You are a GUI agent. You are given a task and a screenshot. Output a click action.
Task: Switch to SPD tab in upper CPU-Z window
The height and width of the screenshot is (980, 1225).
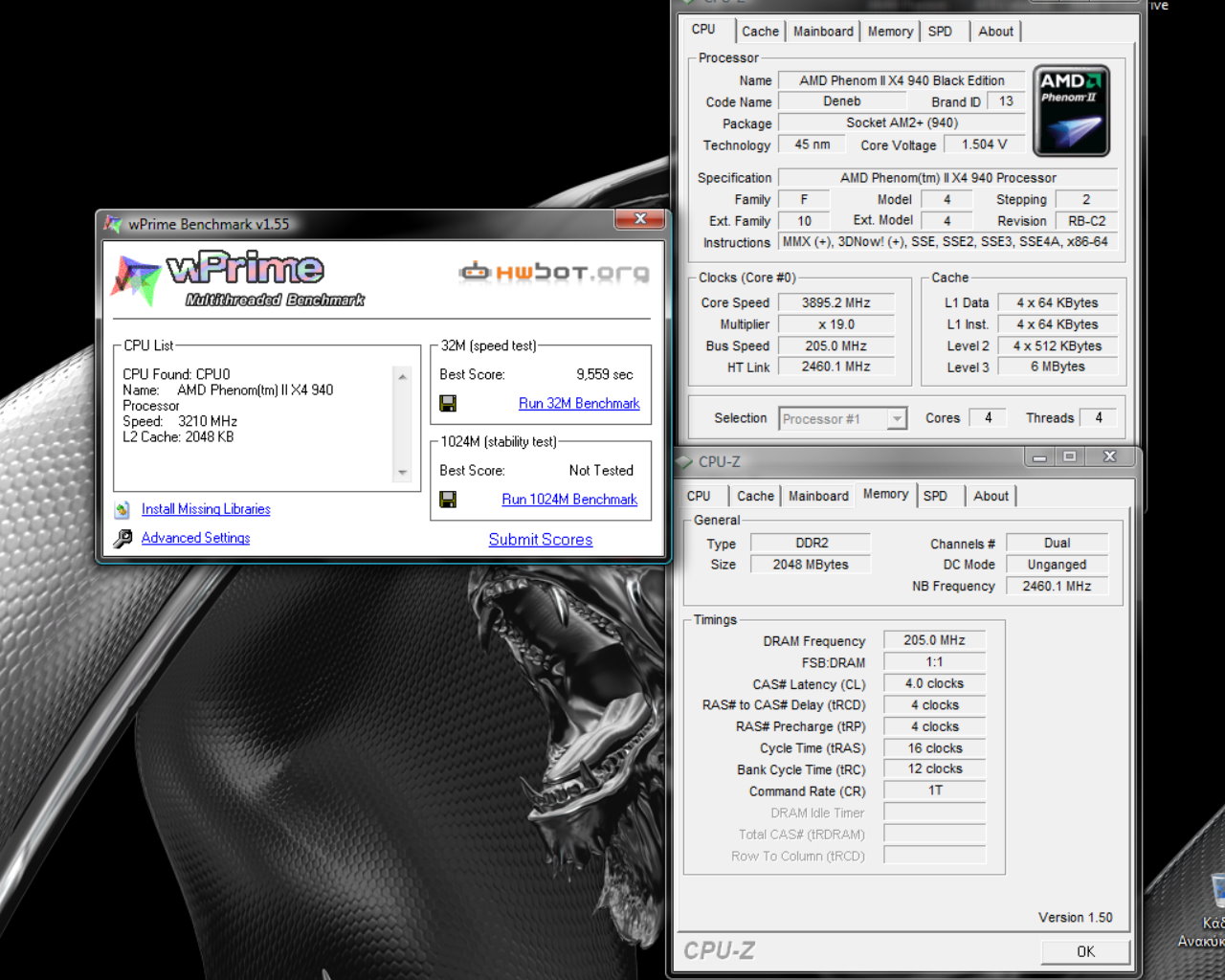(940, 32)
